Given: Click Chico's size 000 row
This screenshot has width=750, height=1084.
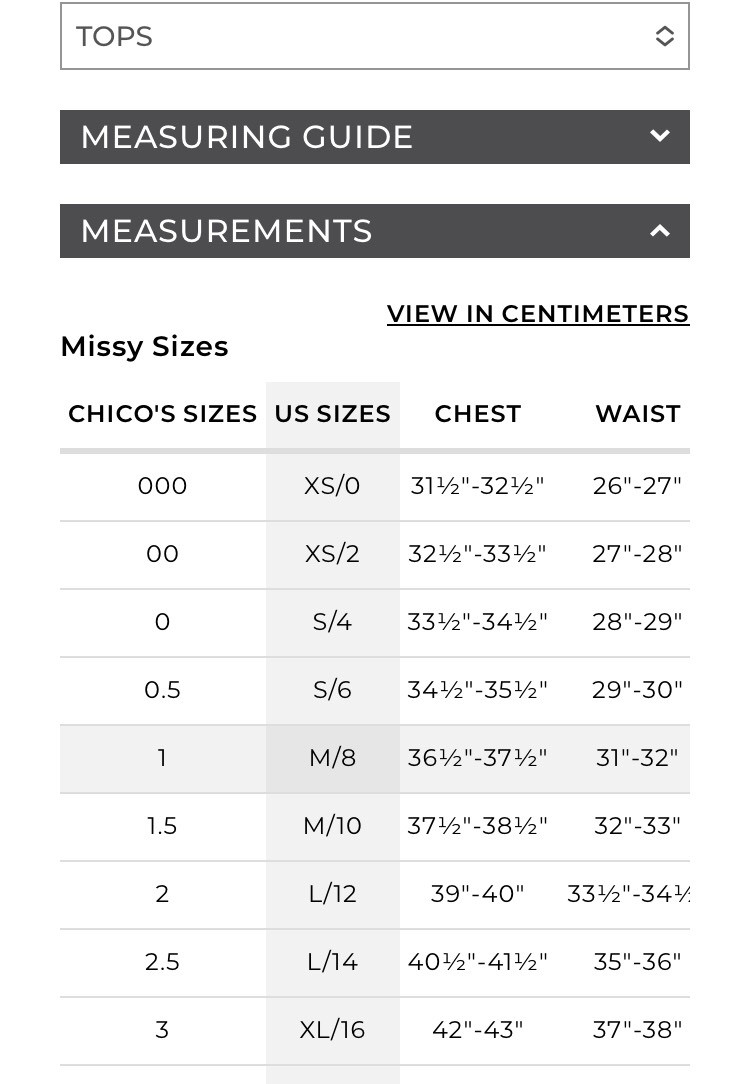Looking at the screenshot, I should (x=375, y=486).
